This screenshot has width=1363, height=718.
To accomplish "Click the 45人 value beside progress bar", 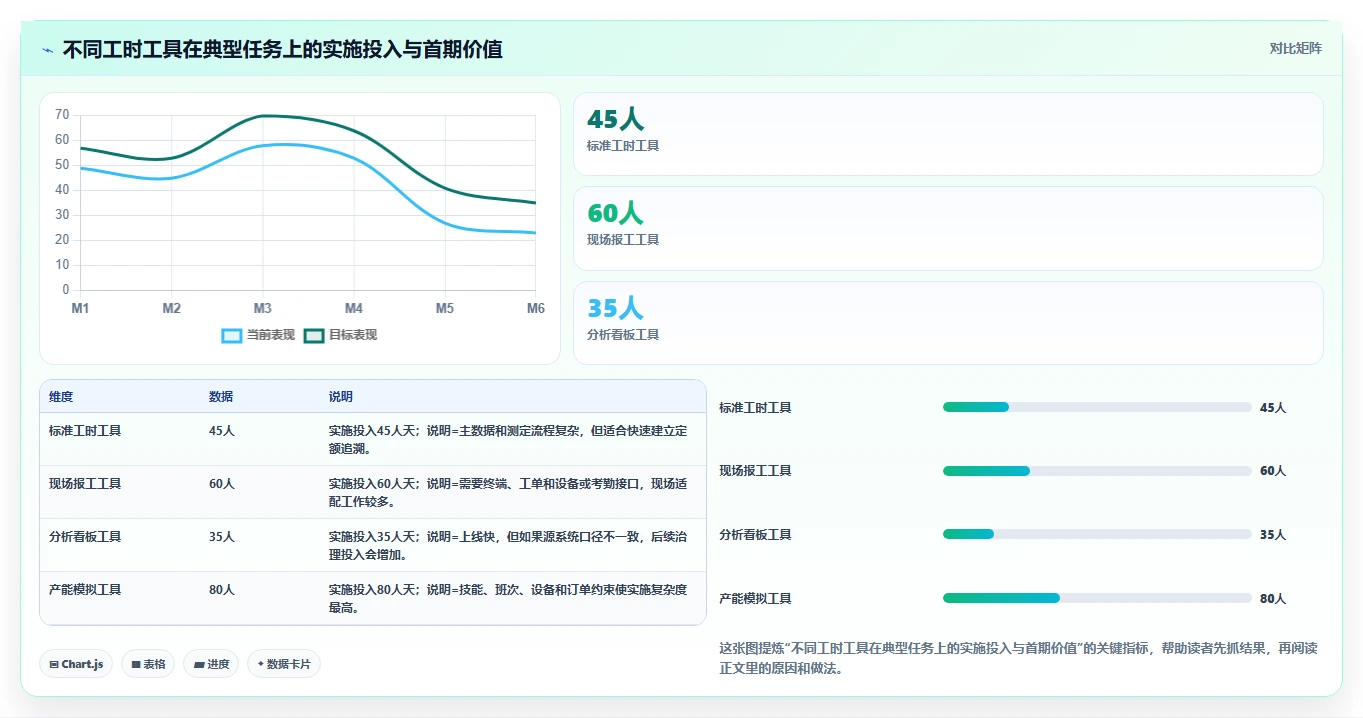I will point(1273,408).
